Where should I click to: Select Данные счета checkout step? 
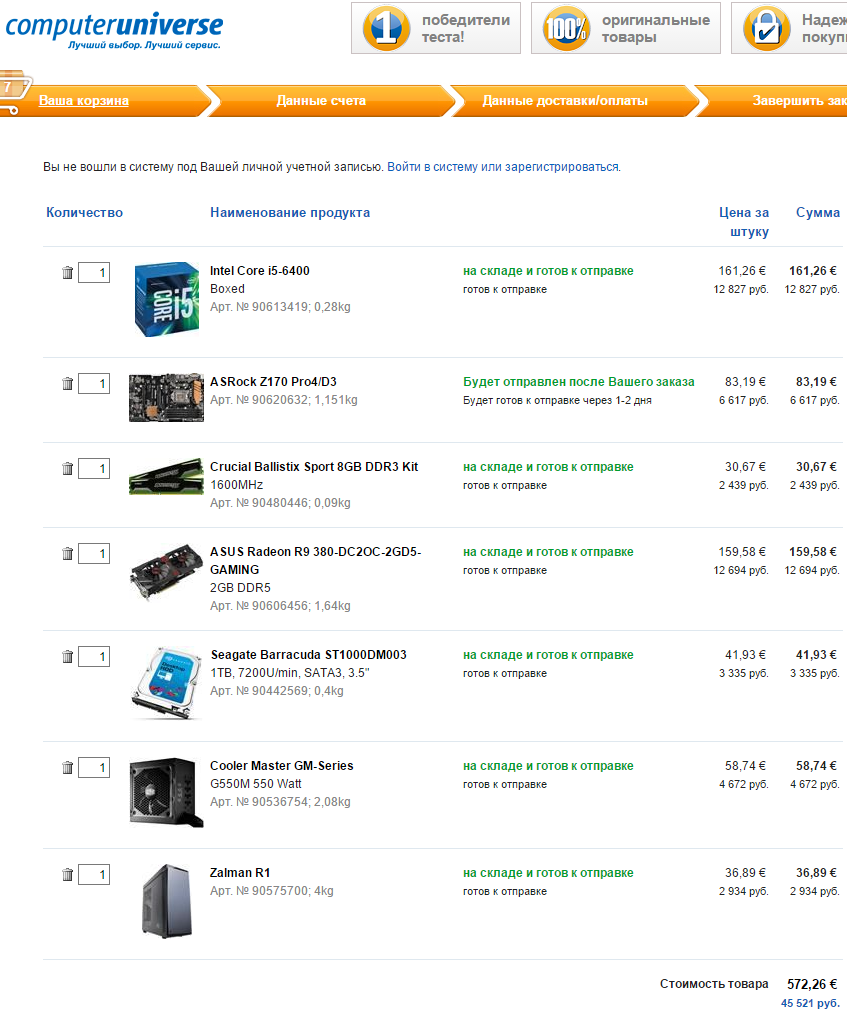(x=321, y=101)
